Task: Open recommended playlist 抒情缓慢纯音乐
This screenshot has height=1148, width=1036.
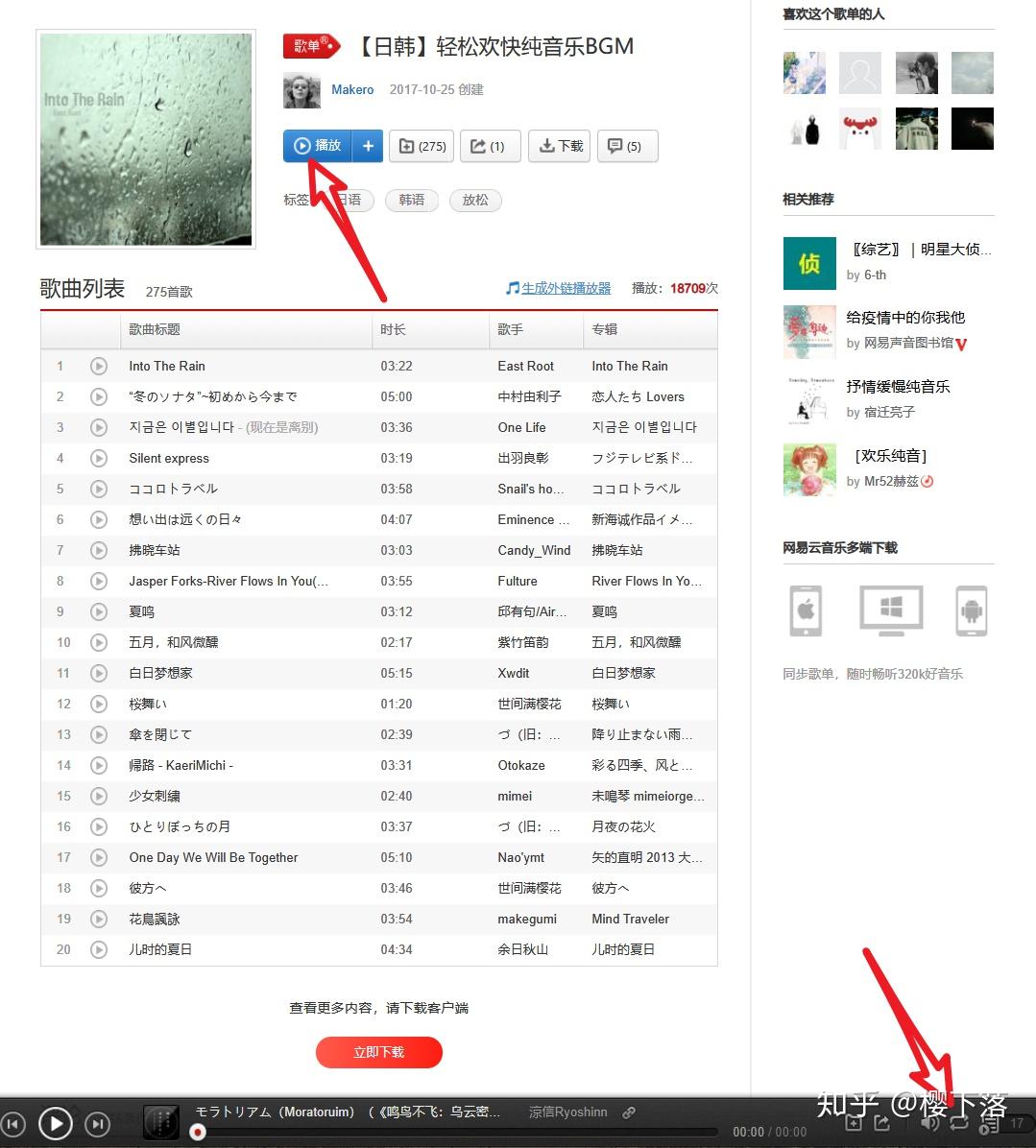Action: point(898,387)
